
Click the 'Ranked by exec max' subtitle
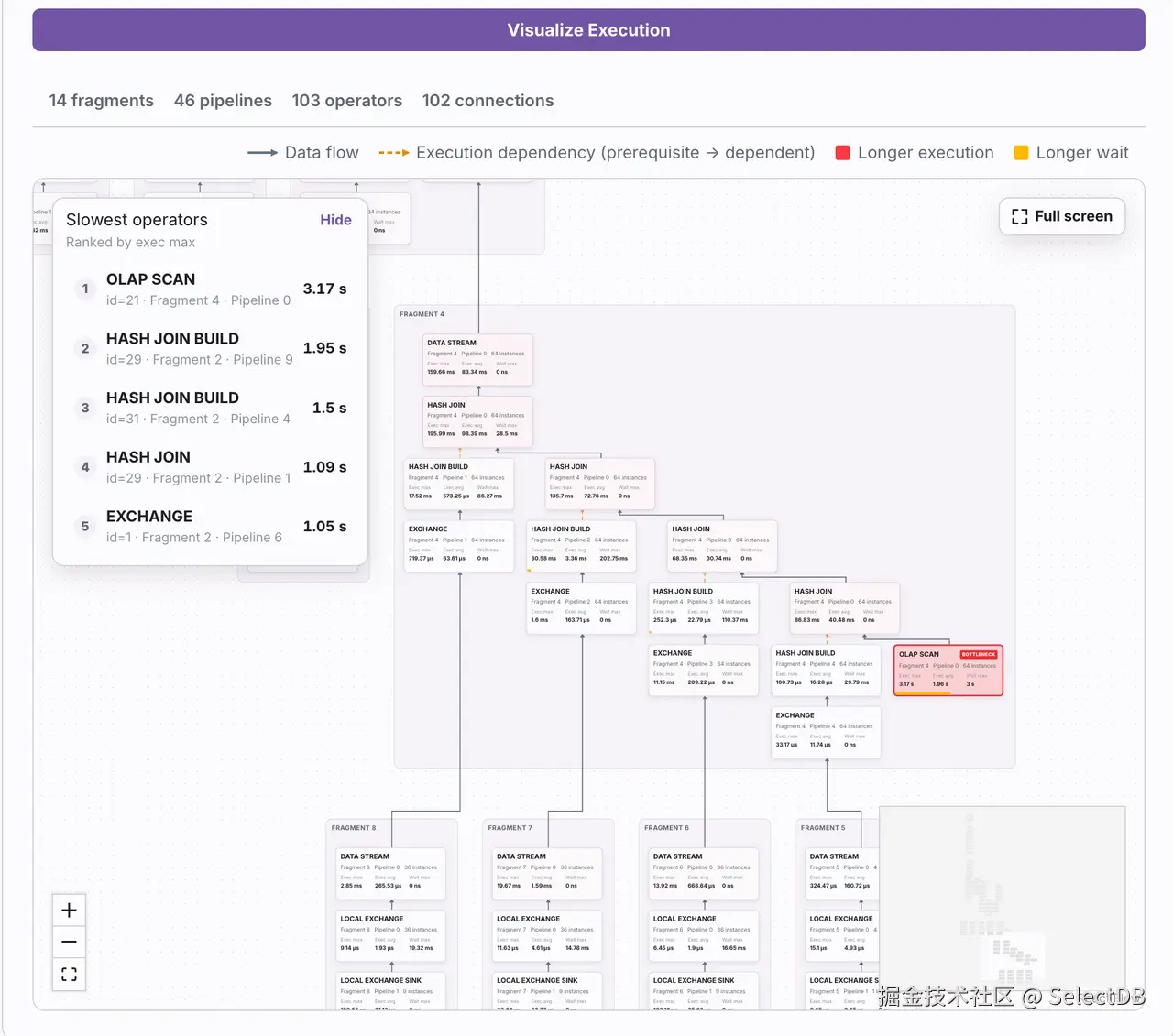(x=130, y=243)
